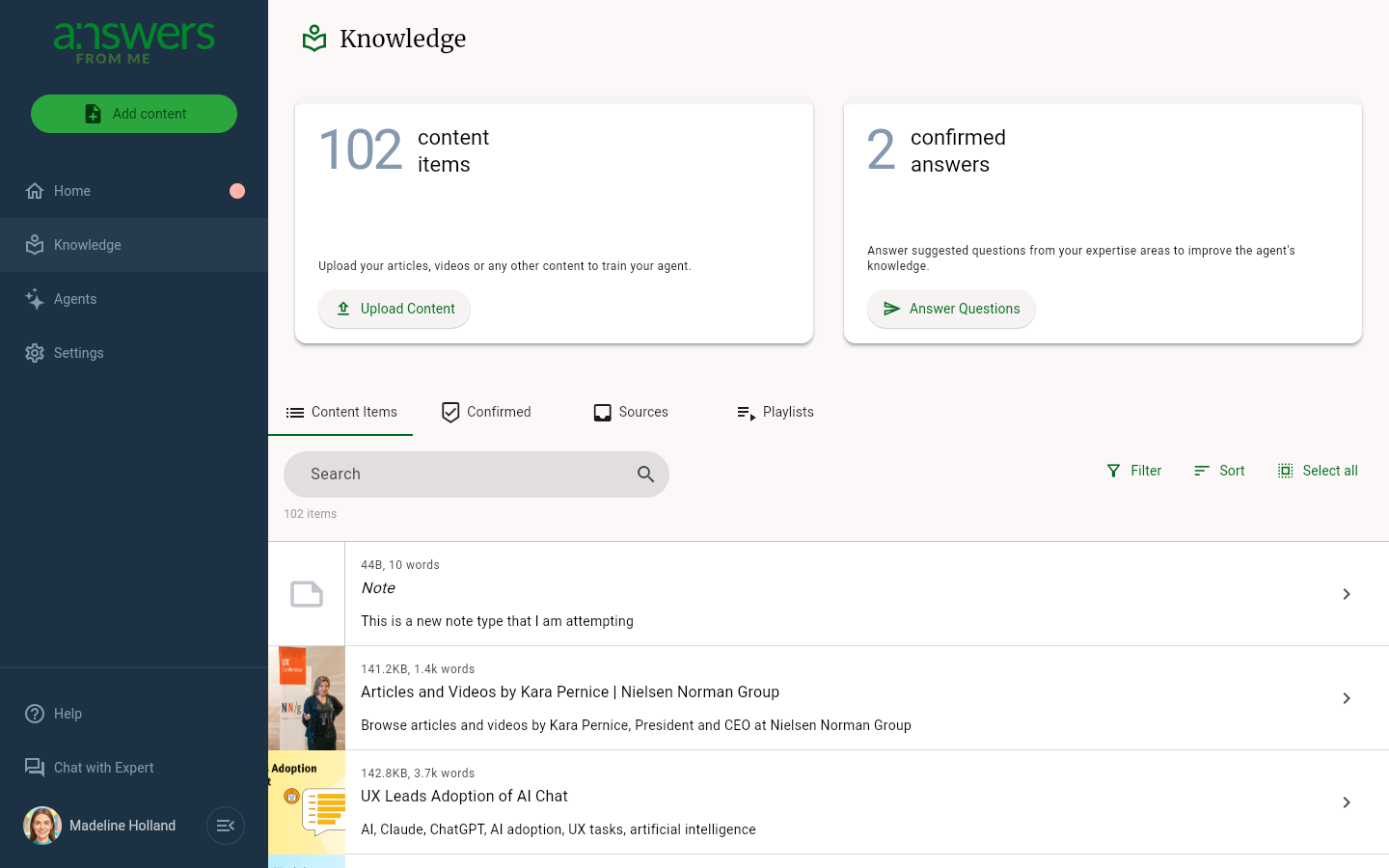Collapse the sidebar with the menu toggle
Viewport: 1389px width, 868px height.
[226, 826]
